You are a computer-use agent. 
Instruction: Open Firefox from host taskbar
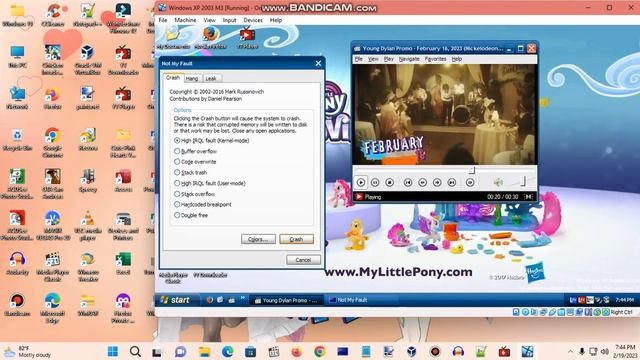click(x=297, y=351)
